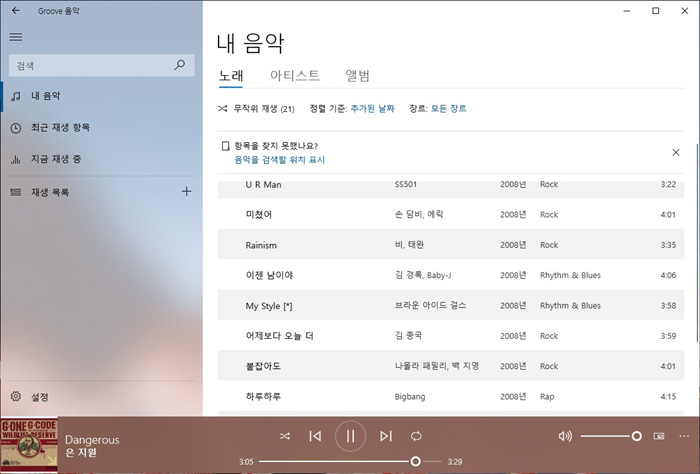Viewport: 700px width, 474px height.
Task: Switch to 앨범 tab
Action: pyautogui.click(x=358, y=75)
